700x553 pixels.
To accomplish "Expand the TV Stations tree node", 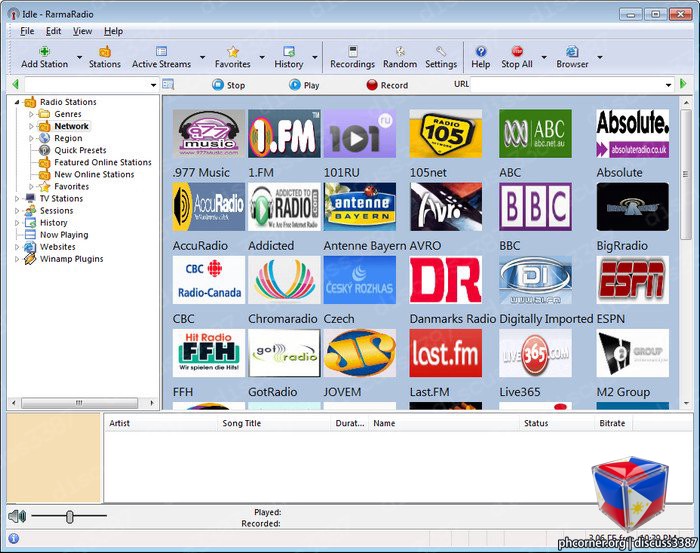I will [x=17, y=199].
